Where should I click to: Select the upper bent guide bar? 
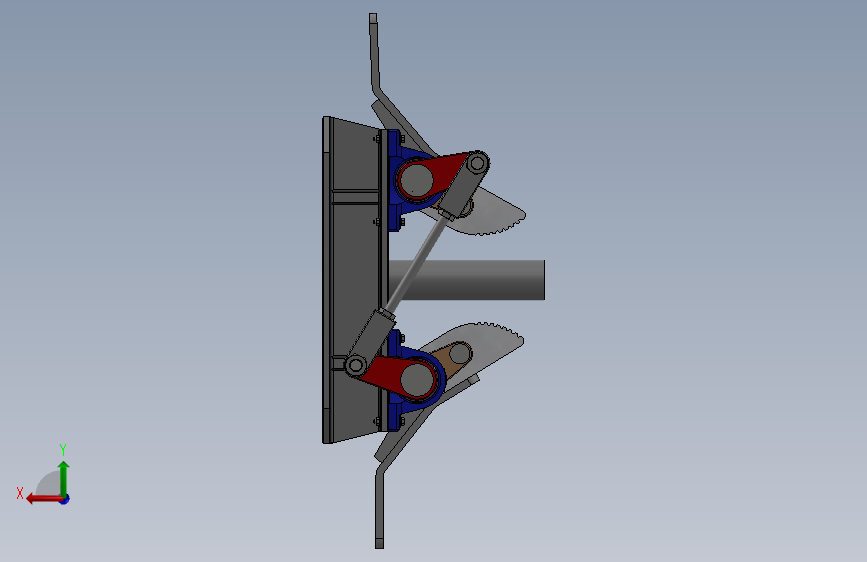tap(377, 61)
